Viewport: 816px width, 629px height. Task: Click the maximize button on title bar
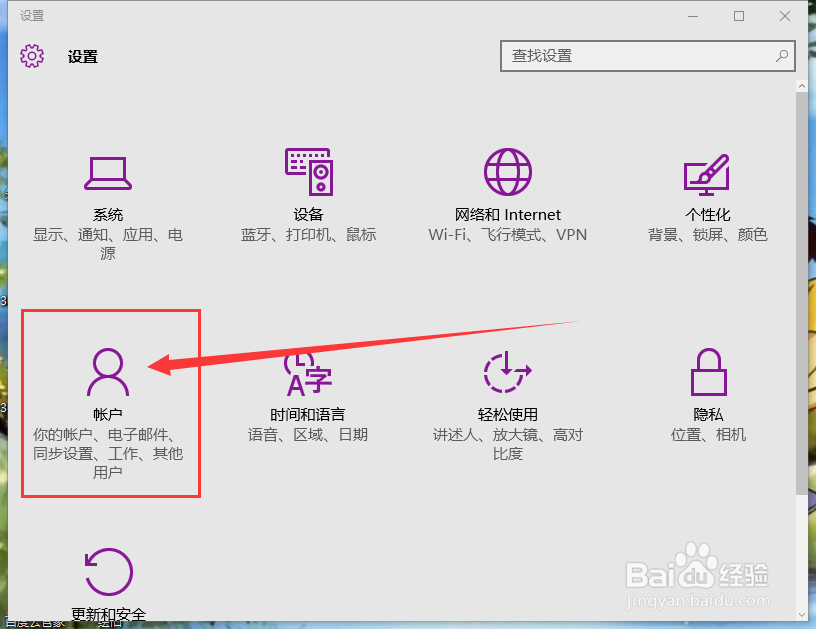pyautogui.click(x=737, y=16)
